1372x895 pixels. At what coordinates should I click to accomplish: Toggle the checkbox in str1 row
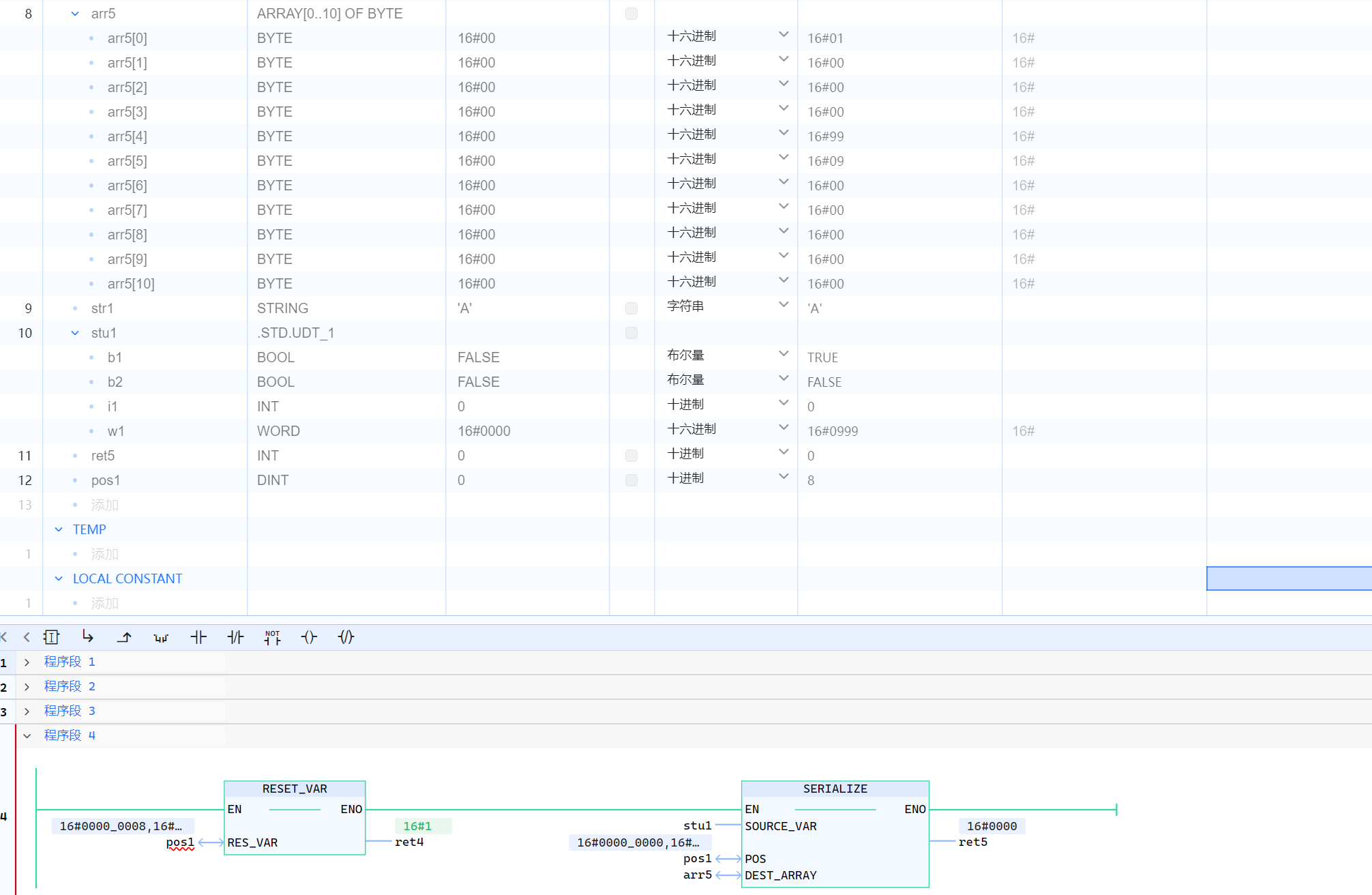[631, 308]
